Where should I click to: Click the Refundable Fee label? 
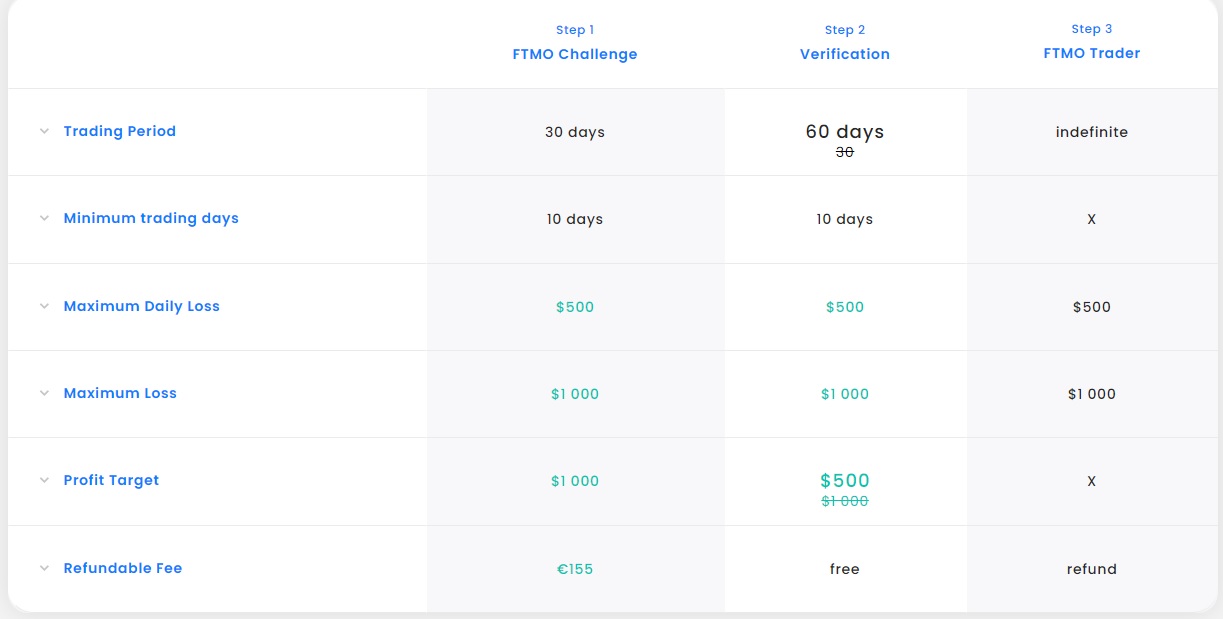point(123,568)
